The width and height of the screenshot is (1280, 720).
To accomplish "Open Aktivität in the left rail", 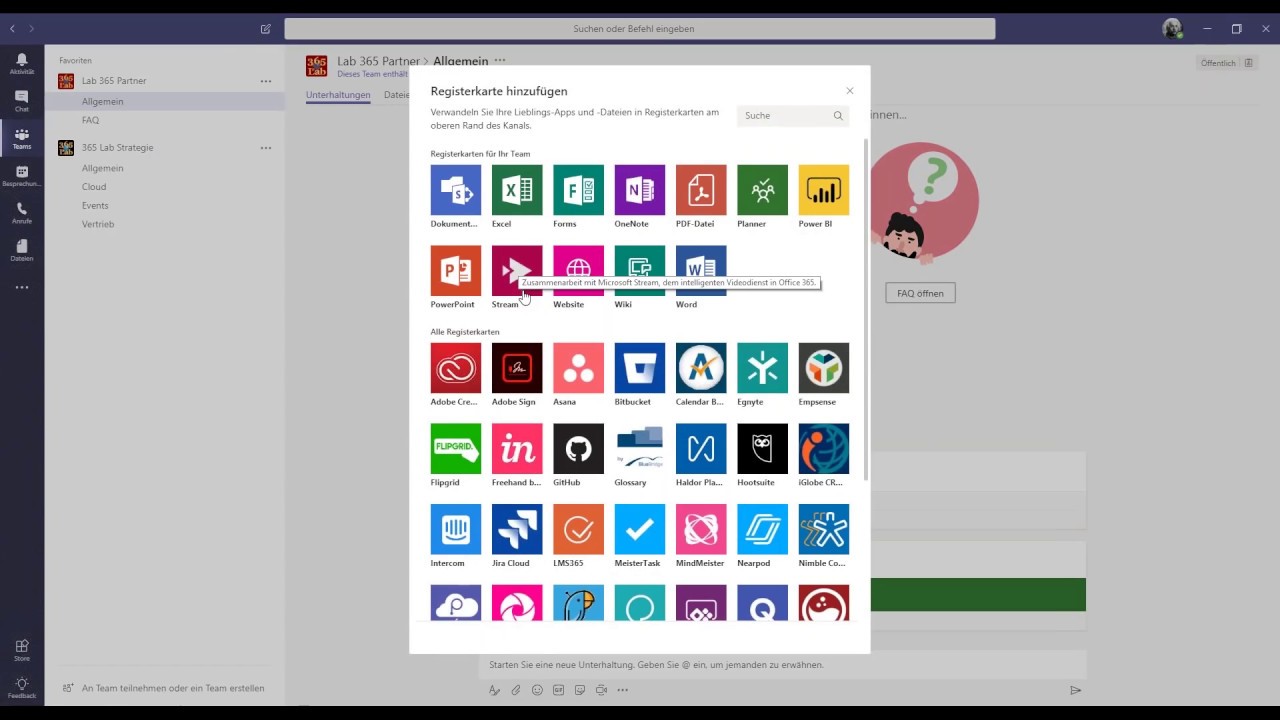I will [x=22, y=64].
